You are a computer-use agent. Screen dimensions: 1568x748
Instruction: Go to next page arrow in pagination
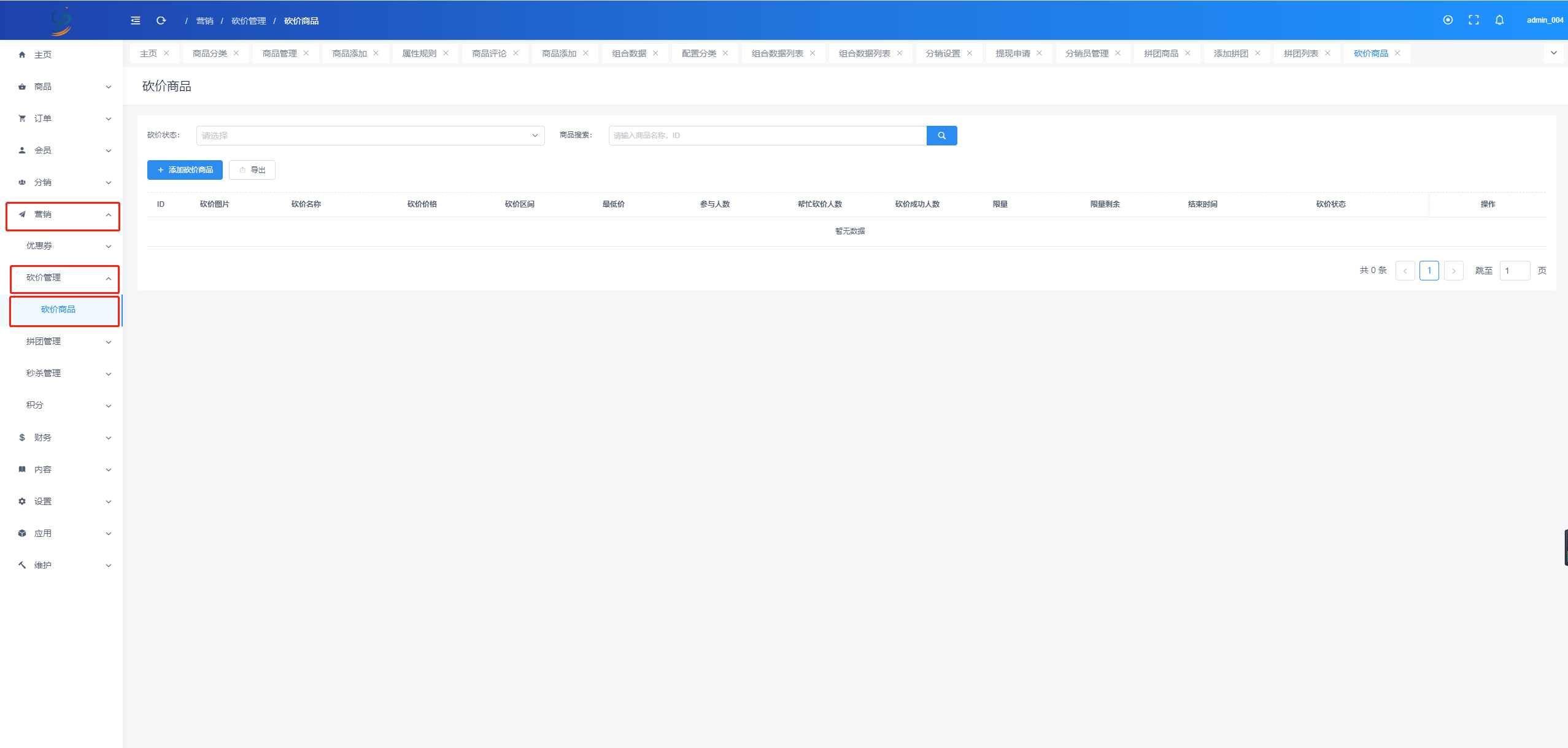pyautogui.click(x=1454, y=271)
